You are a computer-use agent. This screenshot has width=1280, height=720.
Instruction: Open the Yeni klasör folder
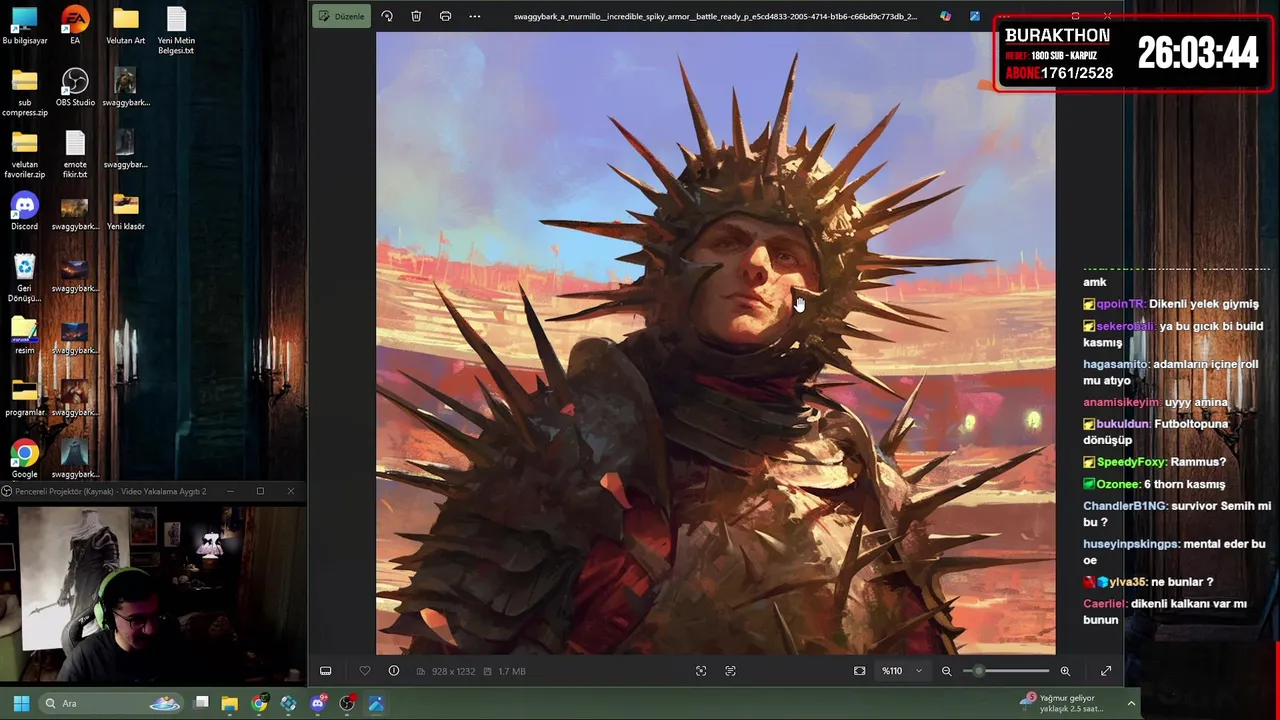tap(126, 213)
